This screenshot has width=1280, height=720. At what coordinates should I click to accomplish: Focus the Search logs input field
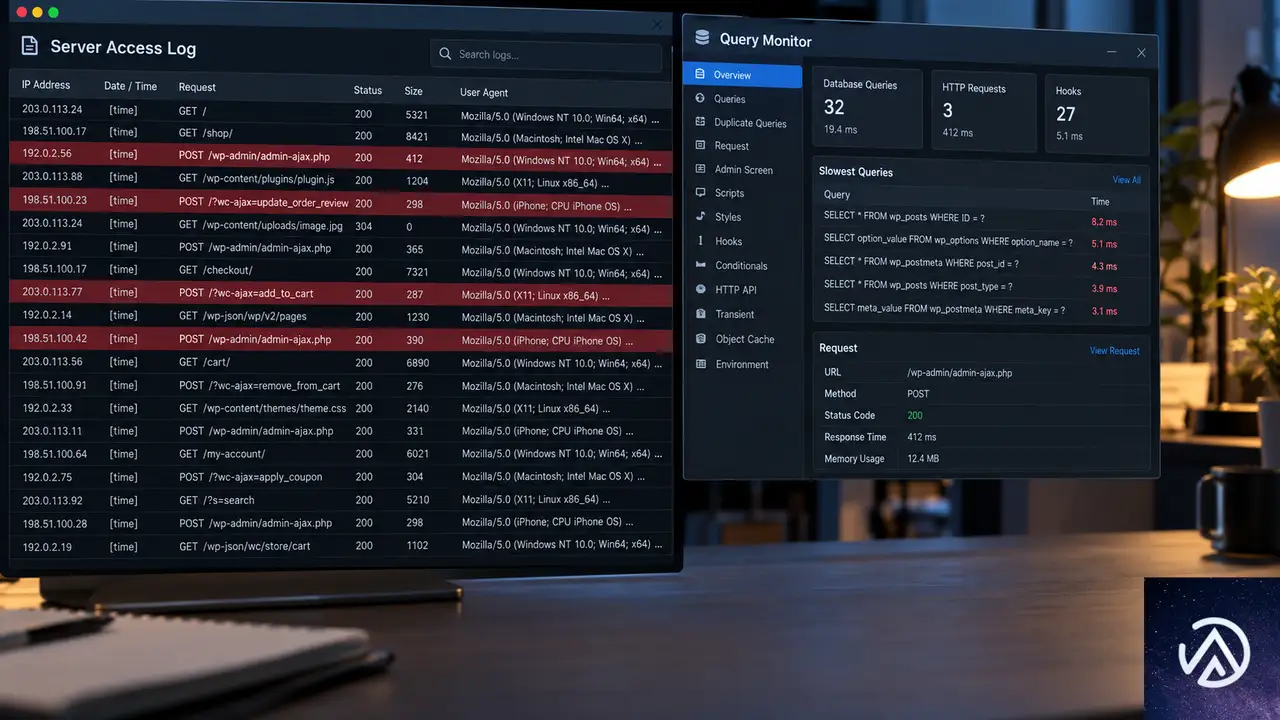(546, 55)
